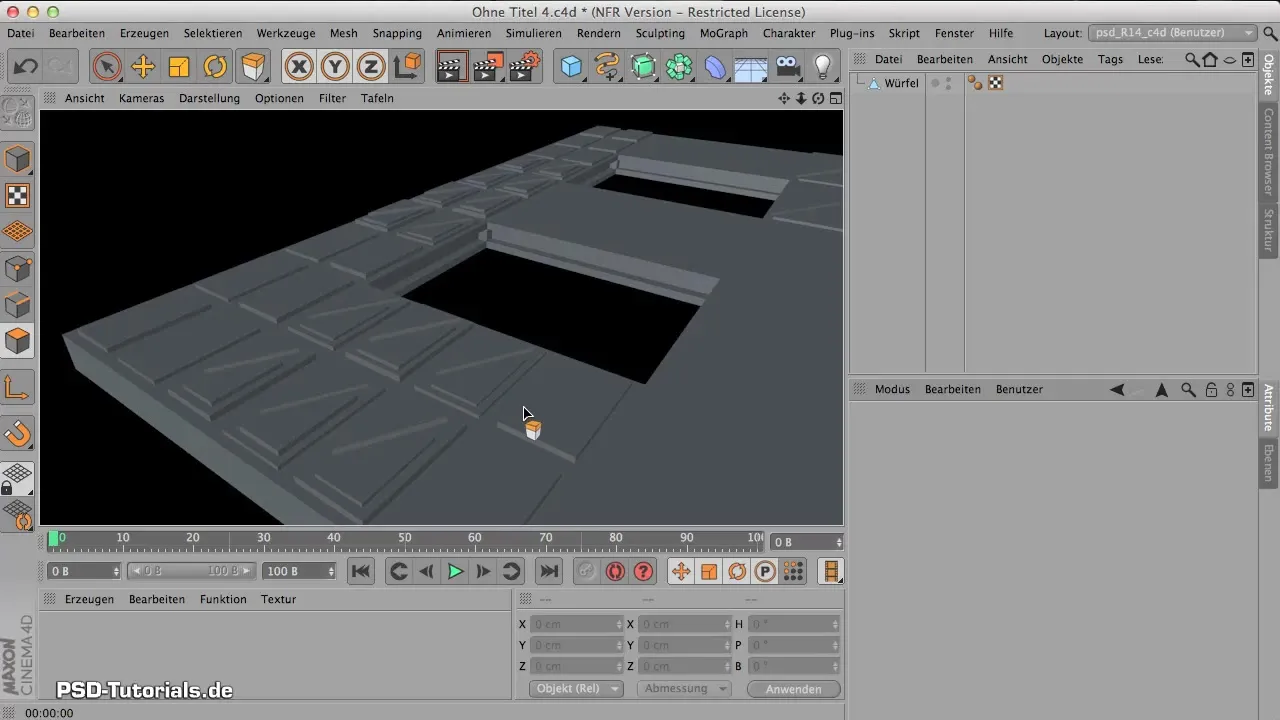Switch to the Ebenen tab
Image resolution: width=1280 pixels, height=720 pixels.
(1268, 461)
